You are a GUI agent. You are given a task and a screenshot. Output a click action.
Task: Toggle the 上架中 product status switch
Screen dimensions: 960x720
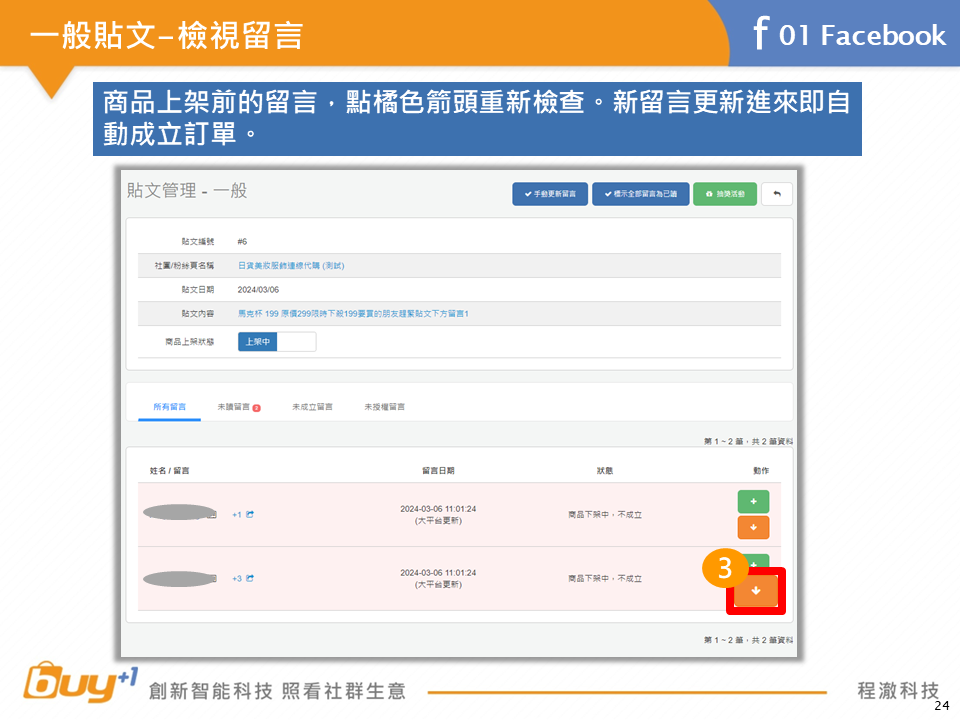coord(277,342)
